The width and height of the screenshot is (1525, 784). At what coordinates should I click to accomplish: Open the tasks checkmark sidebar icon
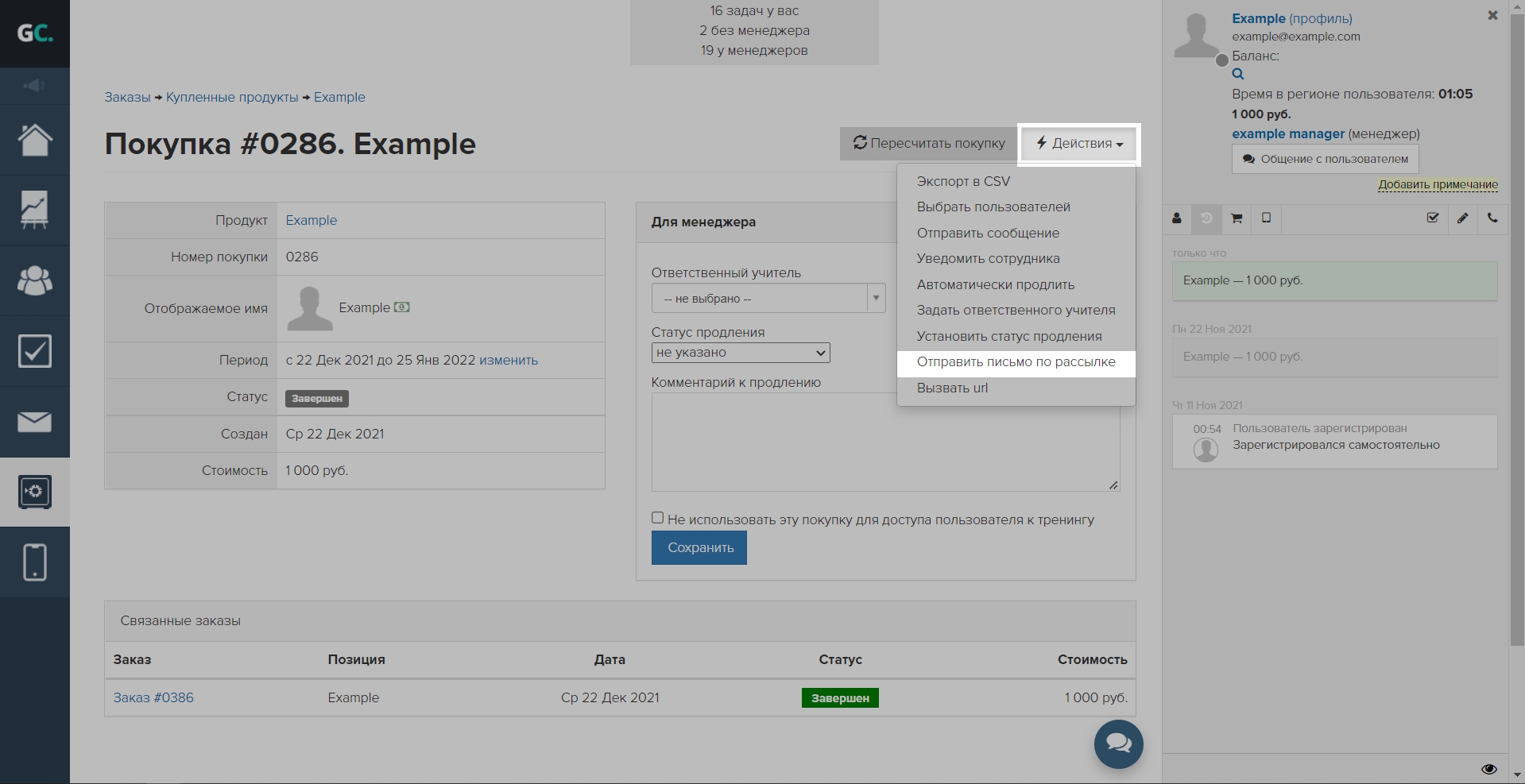pos(35,351)
